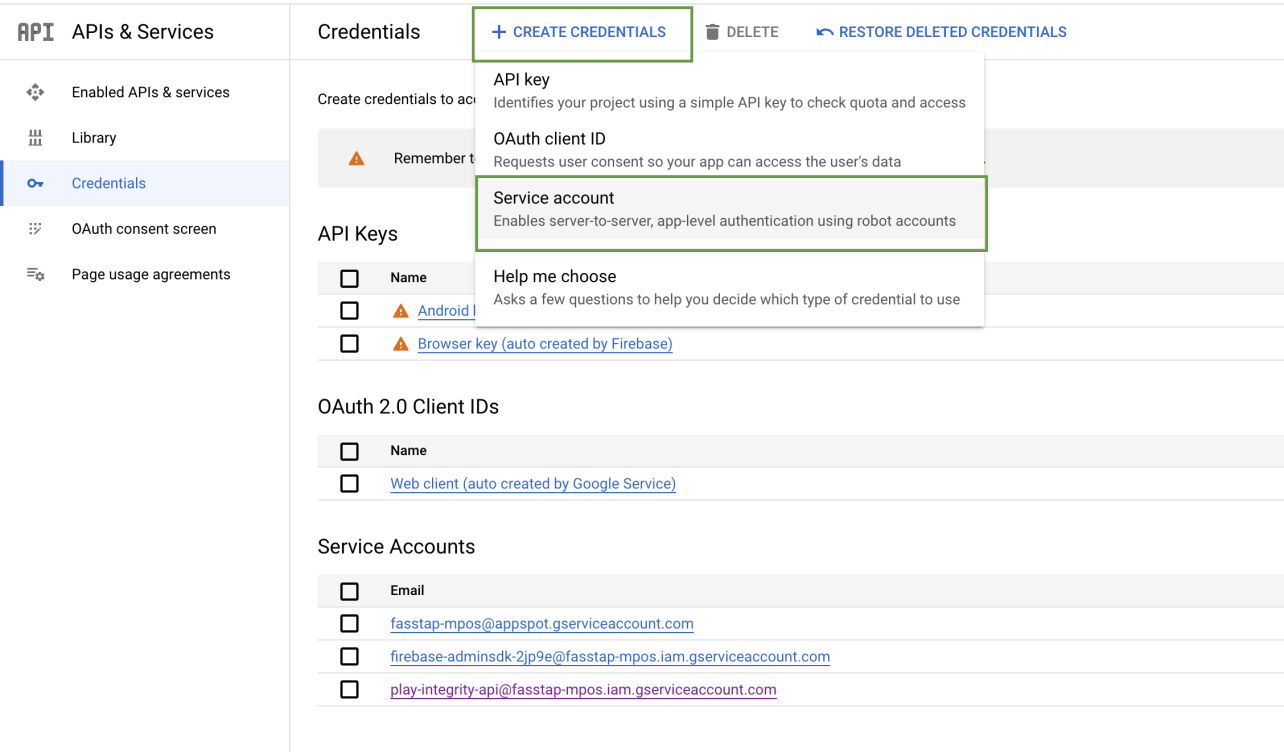Tick the select-all checkbox in API Keys header
The width and height of the screenshot is (1284, 752).
click(x=349, y=278)
